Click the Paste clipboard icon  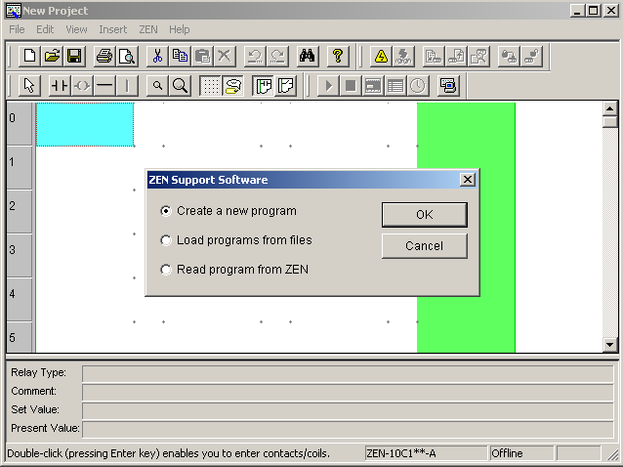click(202, 56)
